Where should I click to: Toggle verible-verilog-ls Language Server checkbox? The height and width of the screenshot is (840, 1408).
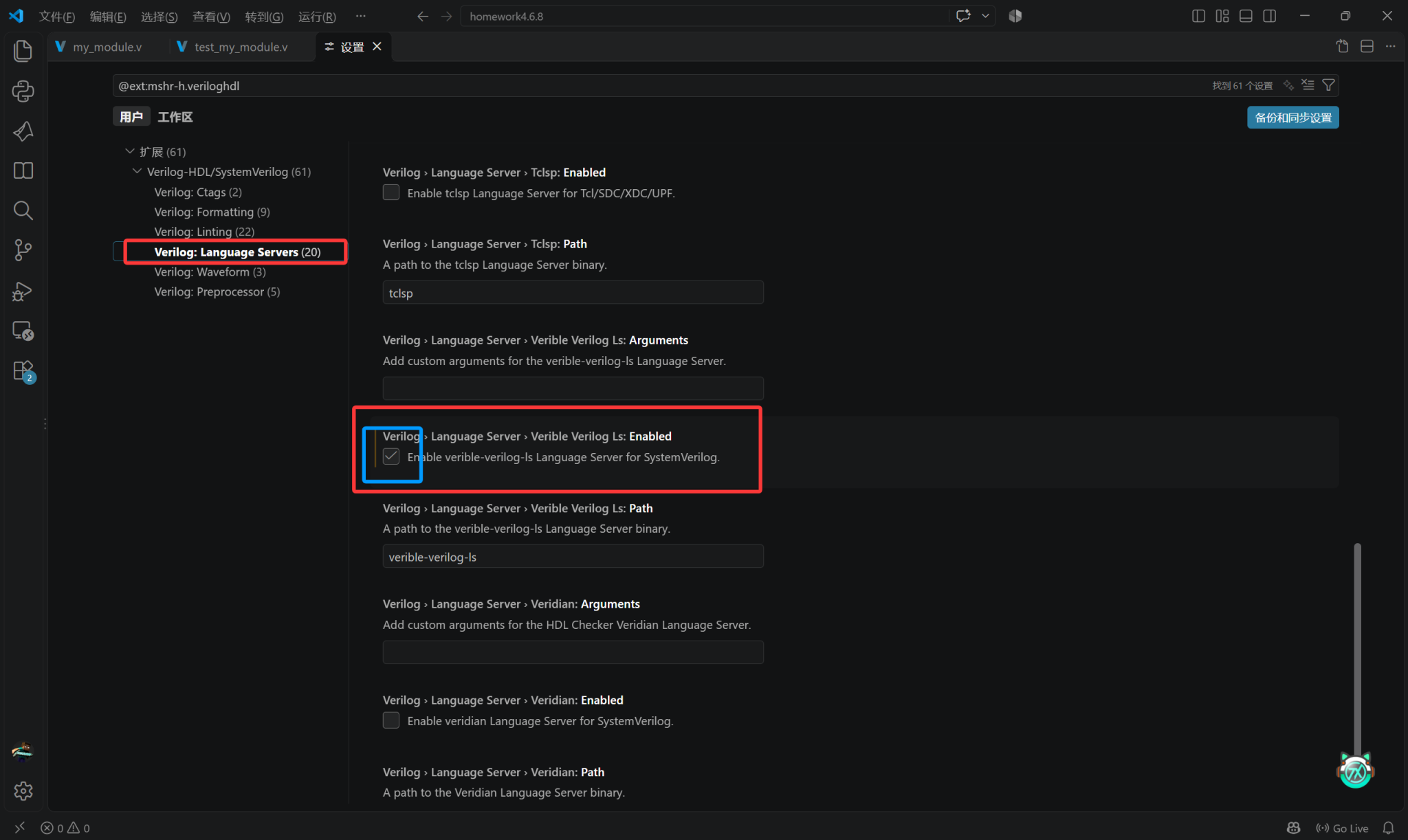(x=391, y=456)
